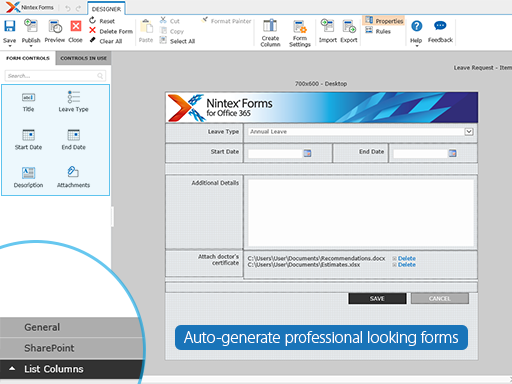Viewport: 512px width, 384px height.
Task: Switch to the CONTROLS IN USE tab
Action: [x=83, y=58]
